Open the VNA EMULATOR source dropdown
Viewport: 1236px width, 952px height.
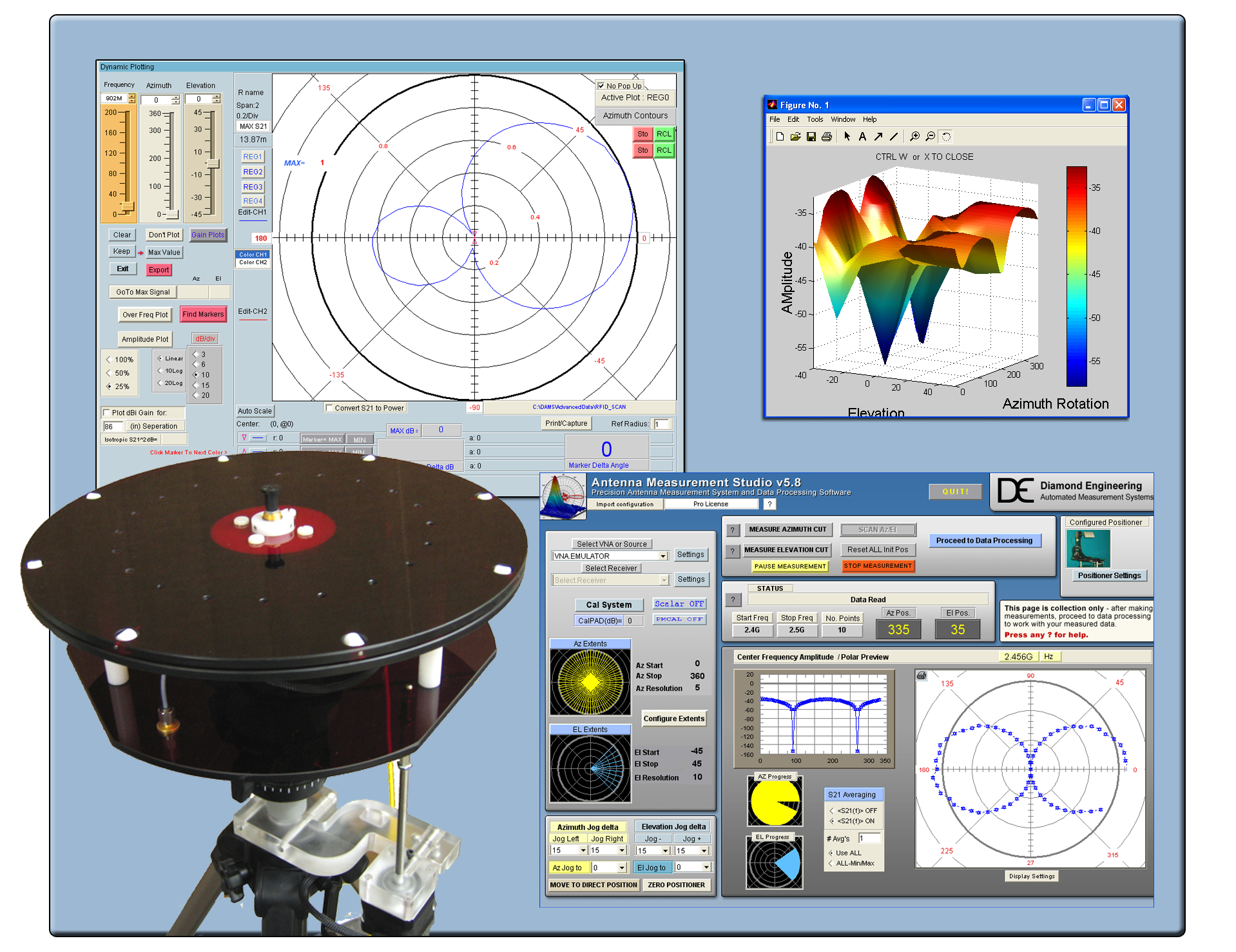coord(662,556)
